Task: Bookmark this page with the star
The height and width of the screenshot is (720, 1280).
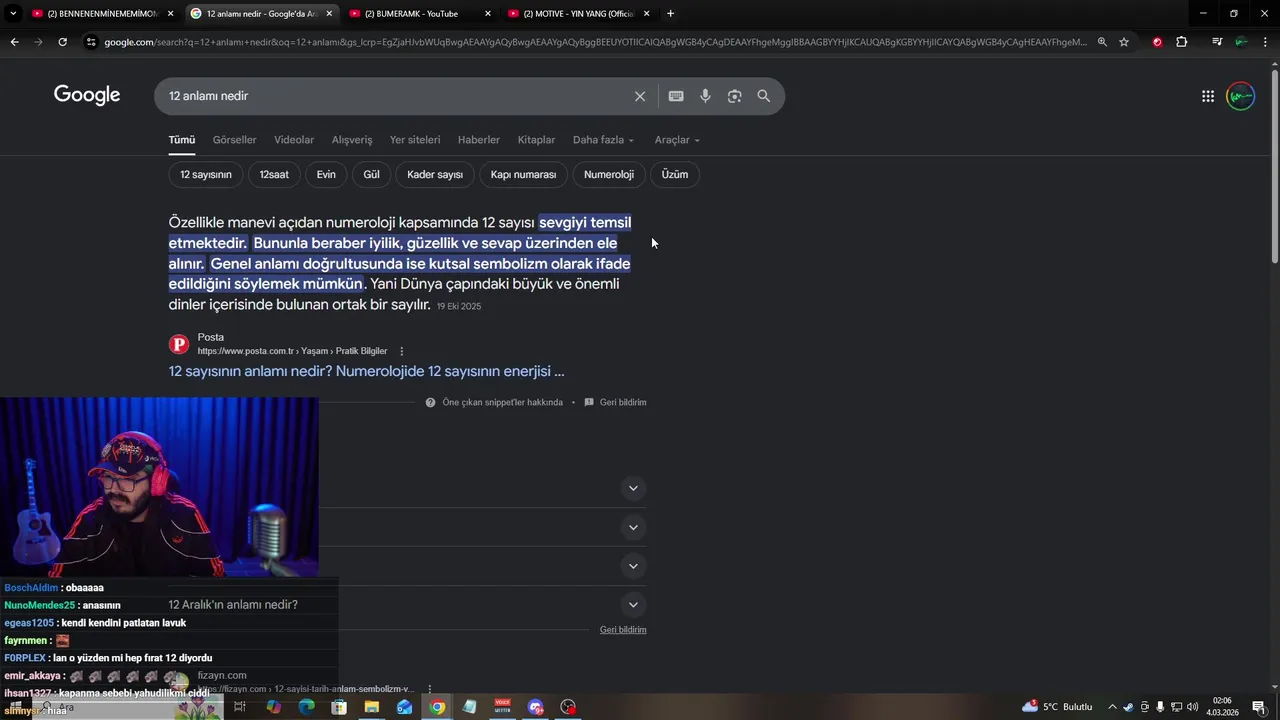Action: 1124,42
